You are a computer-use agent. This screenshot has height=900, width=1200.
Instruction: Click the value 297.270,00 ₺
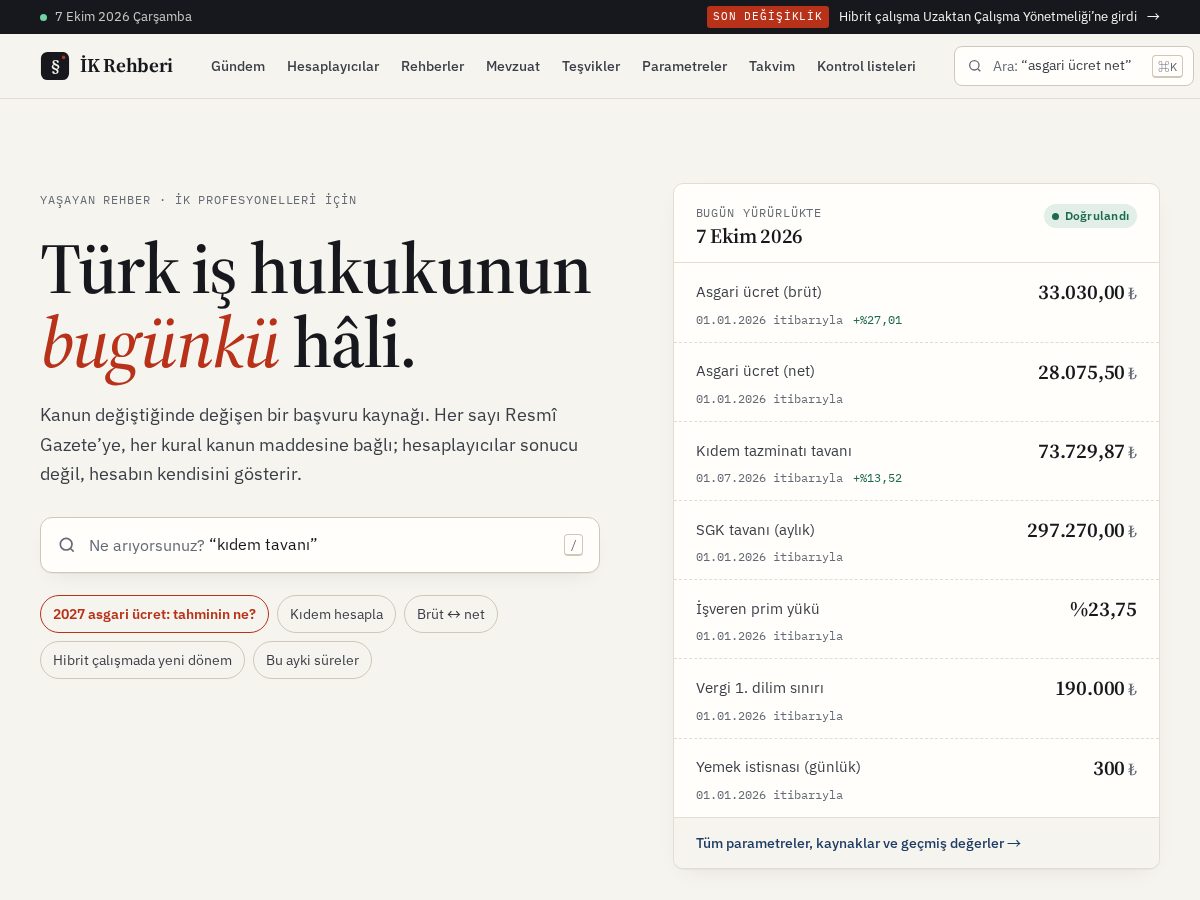click(x=1082, y=531)
